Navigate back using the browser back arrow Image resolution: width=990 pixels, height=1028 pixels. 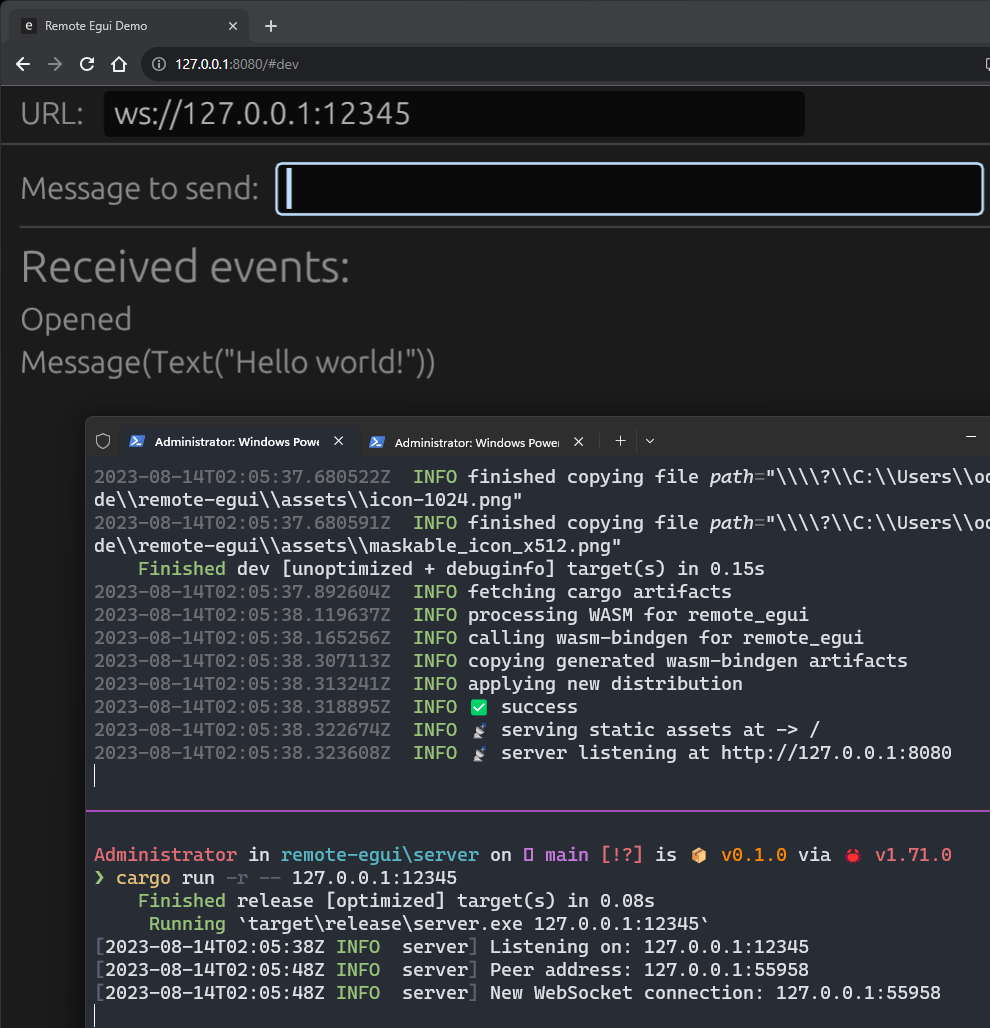pos(22,64)
